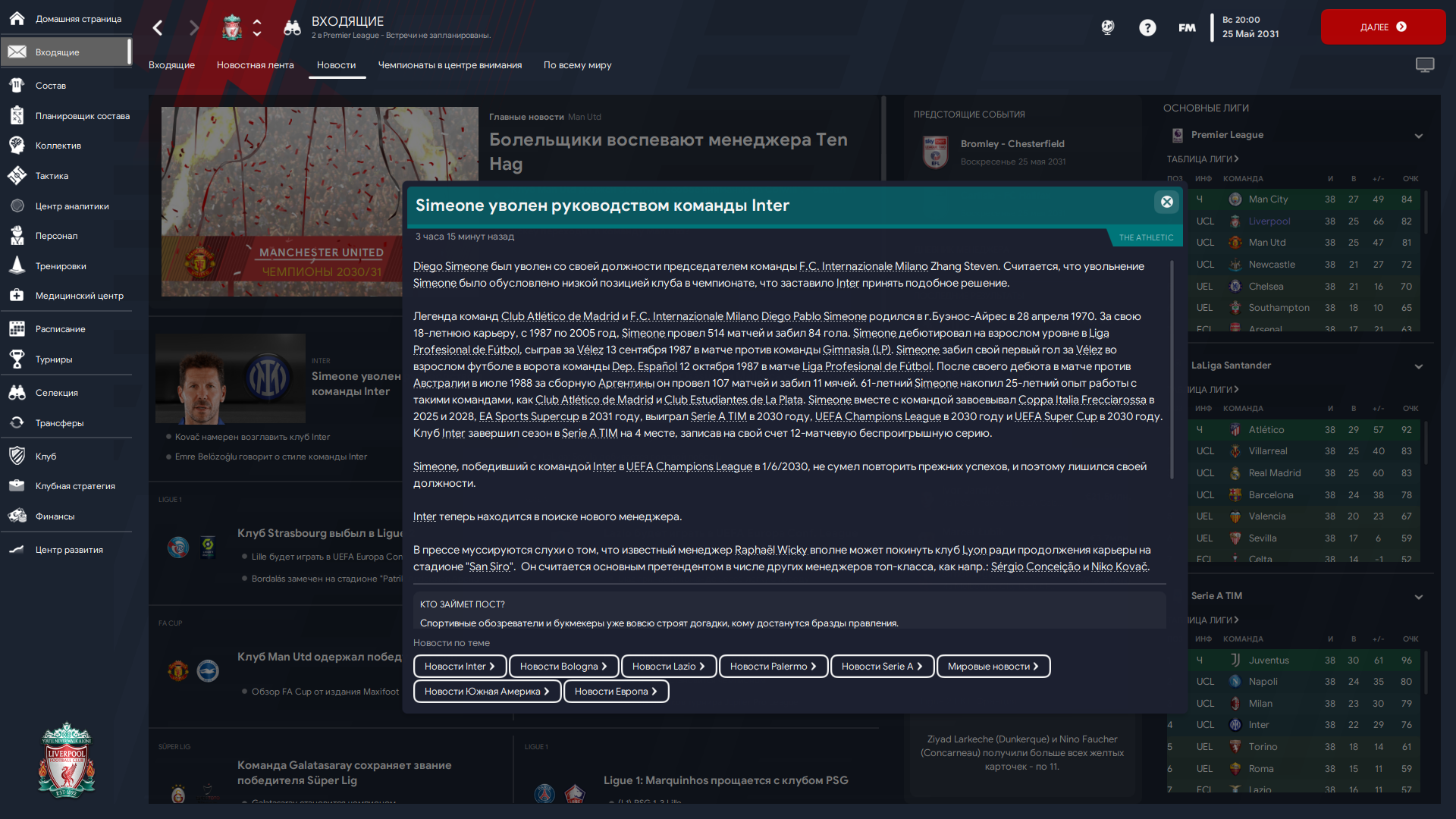Screen dimensions: 1456x819
Task: Expand the LaLiga Santander dropdown chevron
Action: click(x=1418, y=366)
